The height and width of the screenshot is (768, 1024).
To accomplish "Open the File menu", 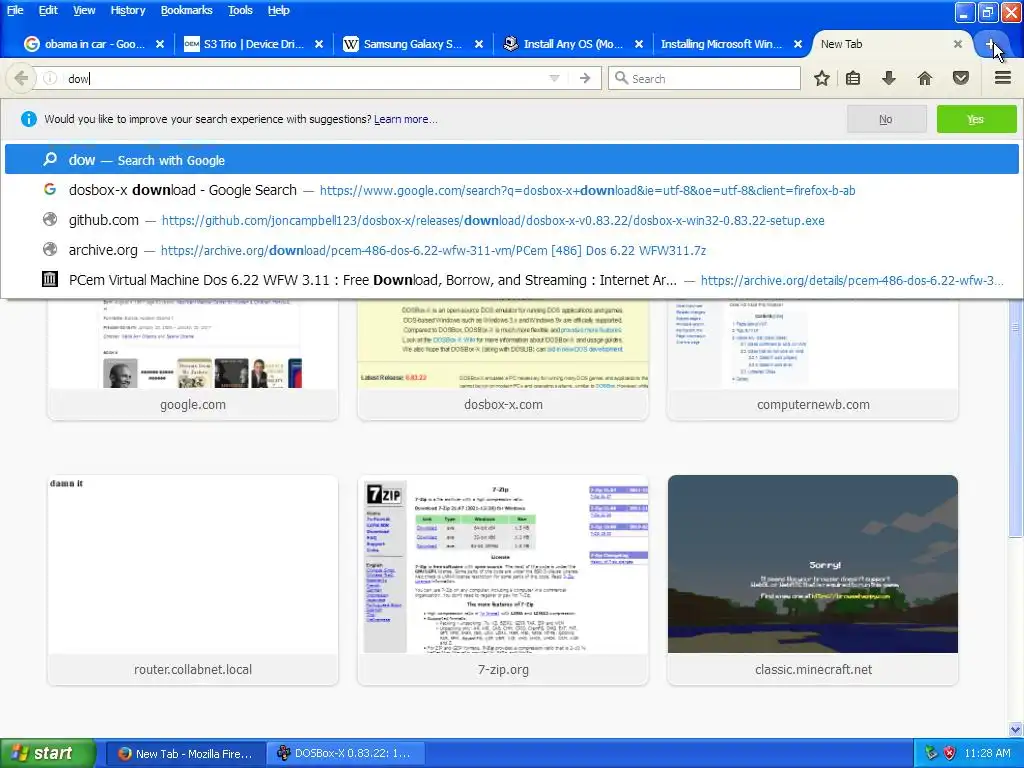I will click(15, 10).
